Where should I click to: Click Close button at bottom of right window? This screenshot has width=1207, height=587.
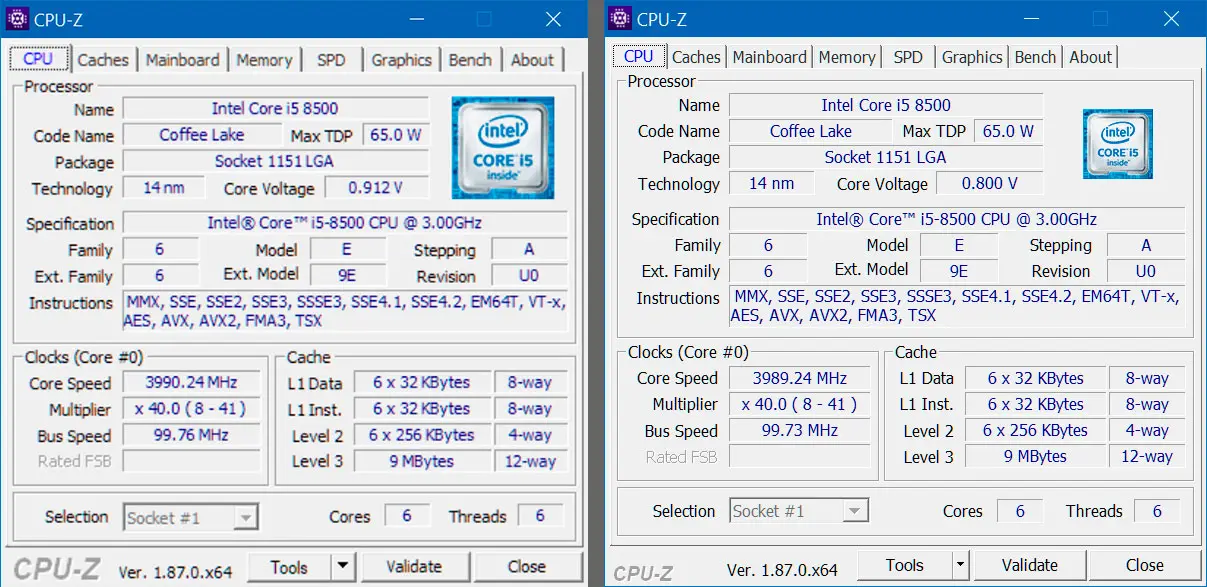point(1144,565)
